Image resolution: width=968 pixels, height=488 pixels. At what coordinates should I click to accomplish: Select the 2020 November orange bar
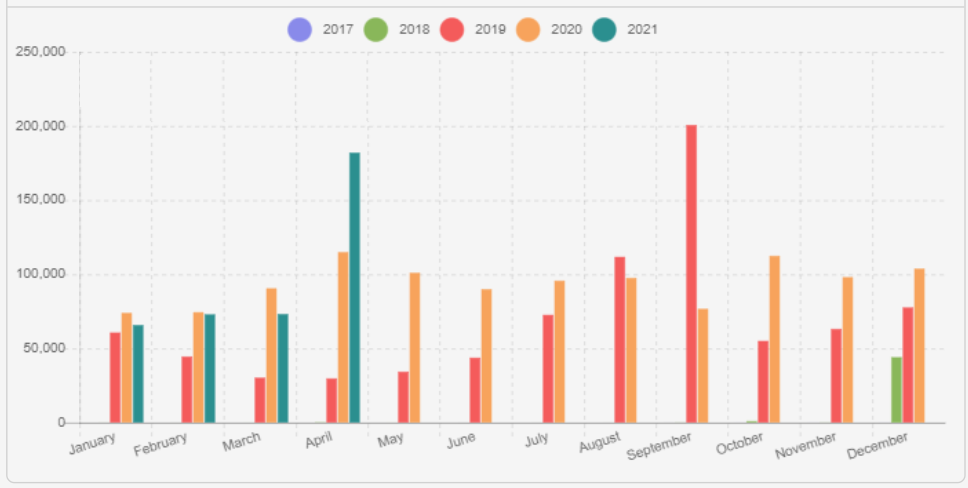click(848, 350)
